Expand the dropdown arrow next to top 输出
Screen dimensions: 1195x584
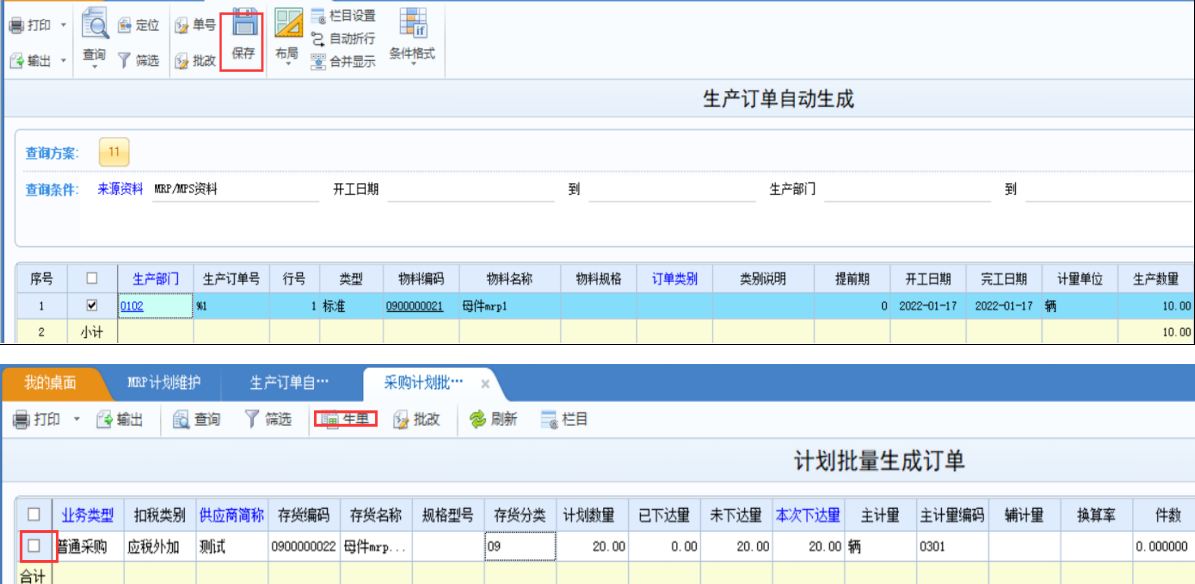click(64, 61)
